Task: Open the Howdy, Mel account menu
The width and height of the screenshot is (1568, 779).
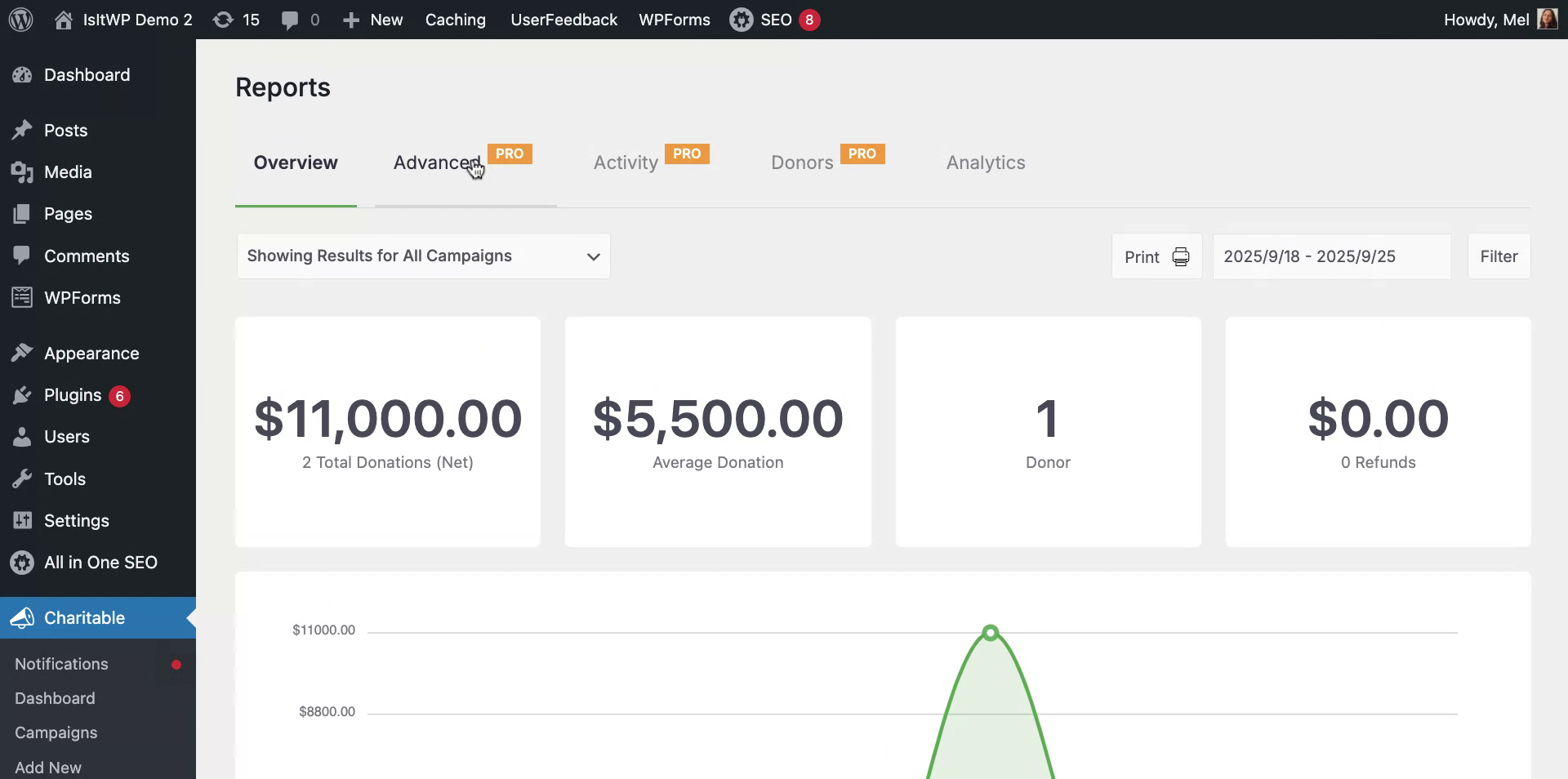Action: point(1486,20)
